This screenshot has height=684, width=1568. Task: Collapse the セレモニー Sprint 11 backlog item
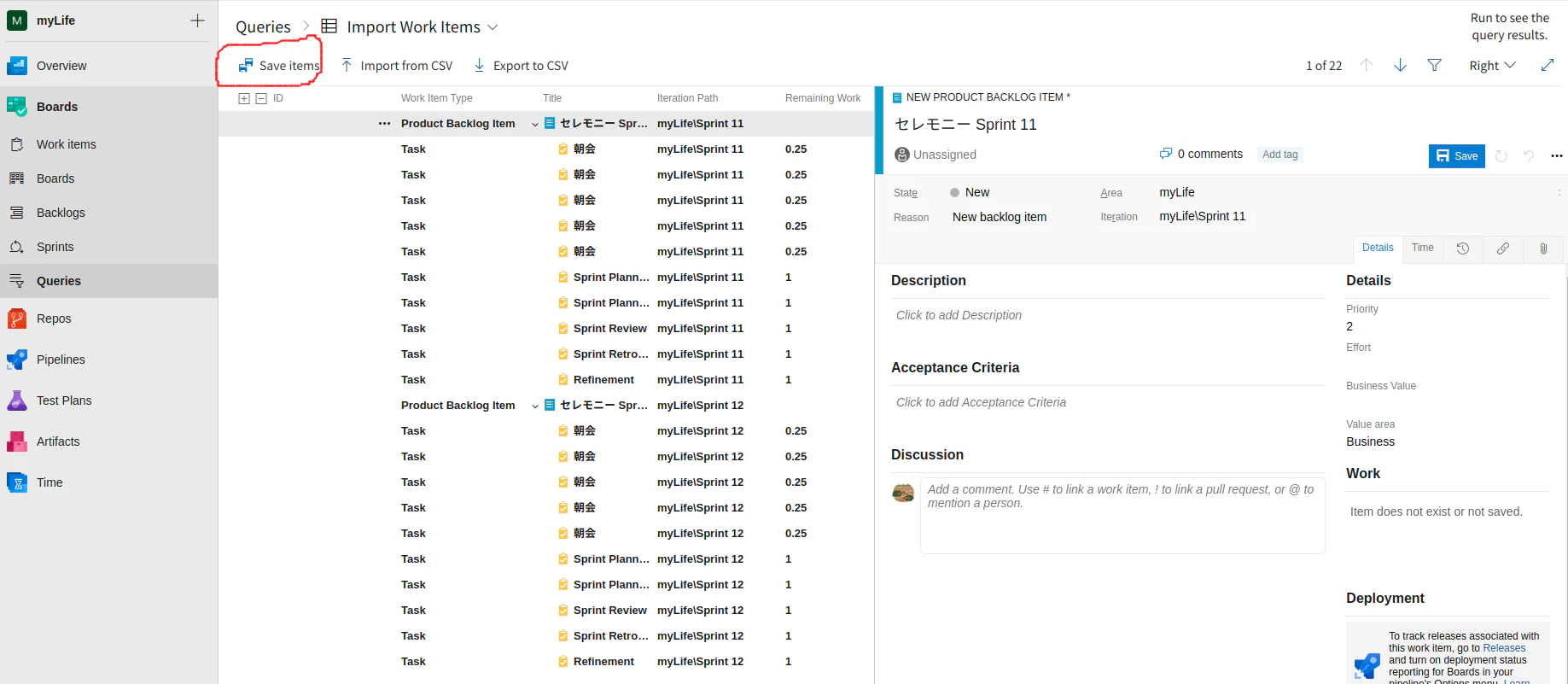coord(535,124)
